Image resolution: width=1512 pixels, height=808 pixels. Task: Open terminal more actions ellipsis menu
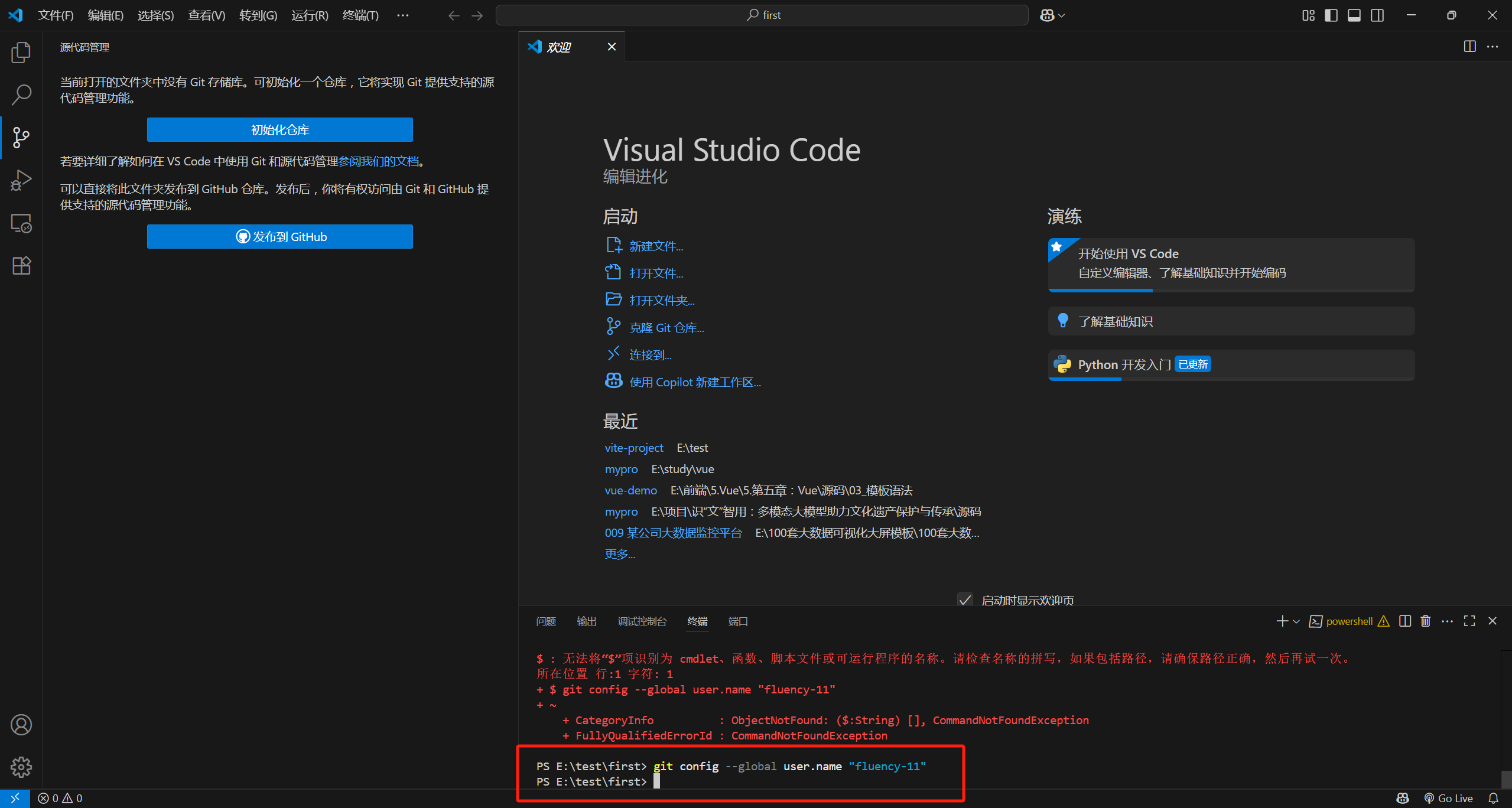tap(1448, 621)
